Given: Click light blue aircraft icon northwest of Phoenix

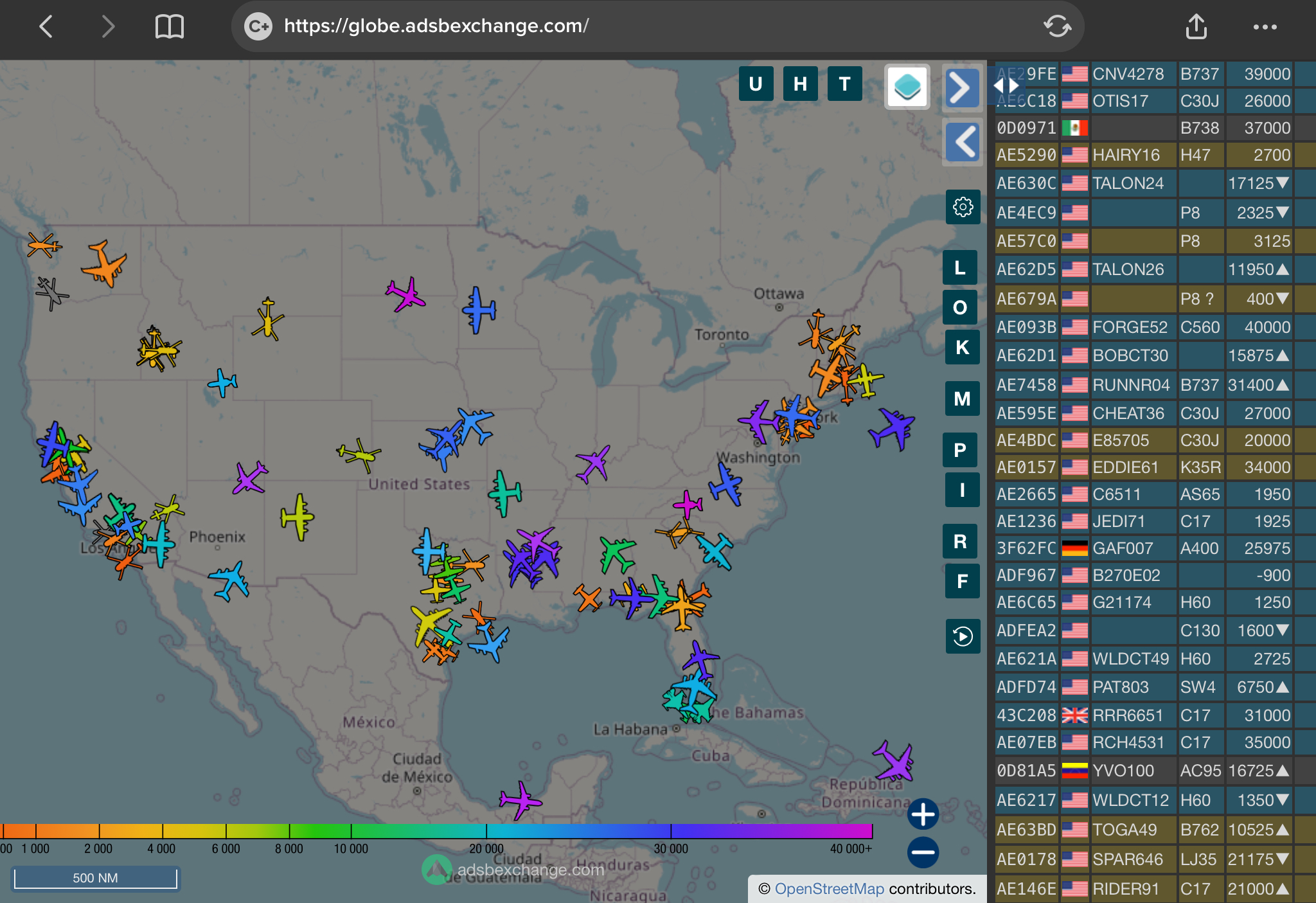Looking at the screenshot, I should pos(222,382).
